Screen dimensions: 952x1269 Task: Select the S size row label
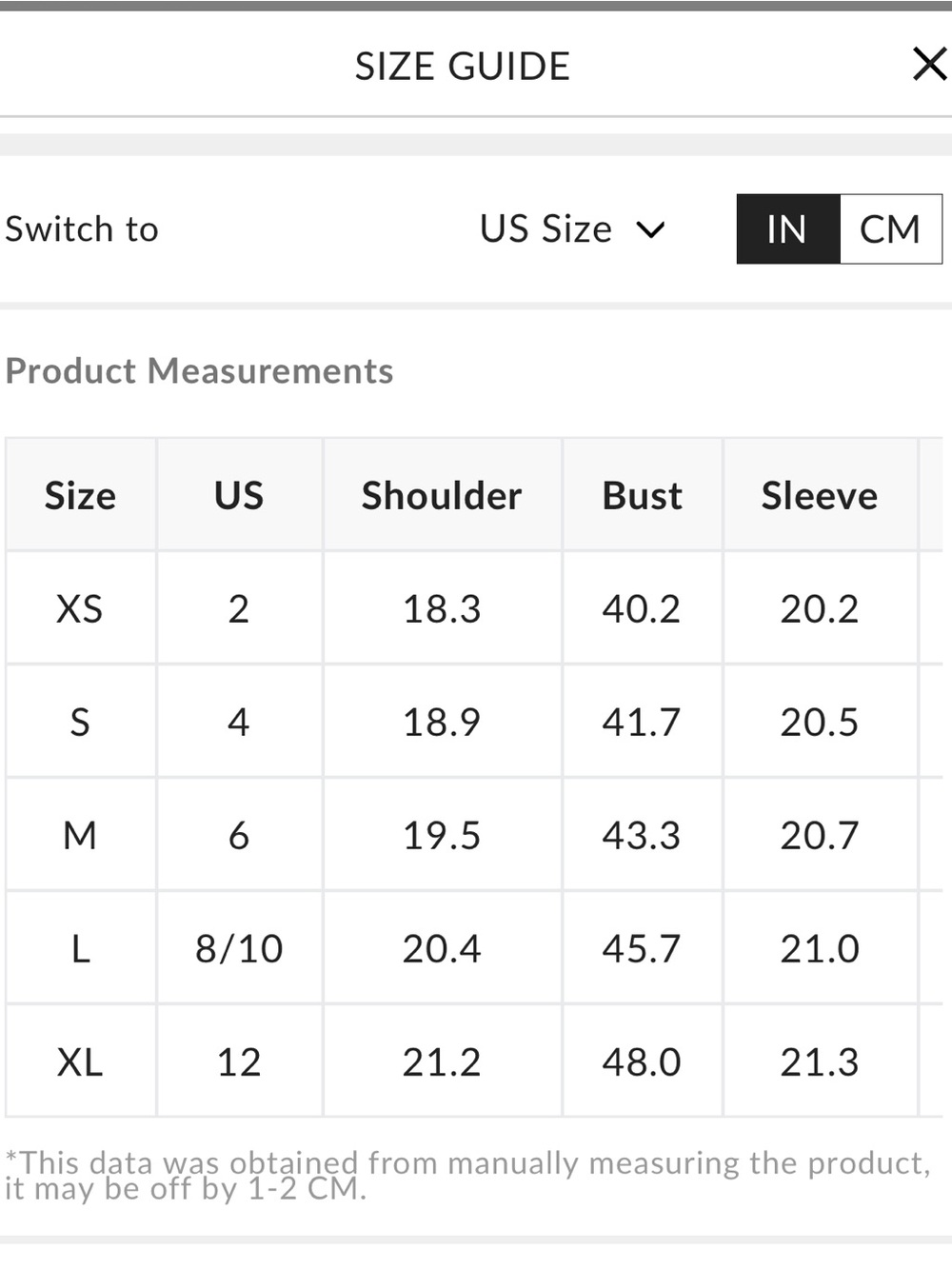point(80,722)
